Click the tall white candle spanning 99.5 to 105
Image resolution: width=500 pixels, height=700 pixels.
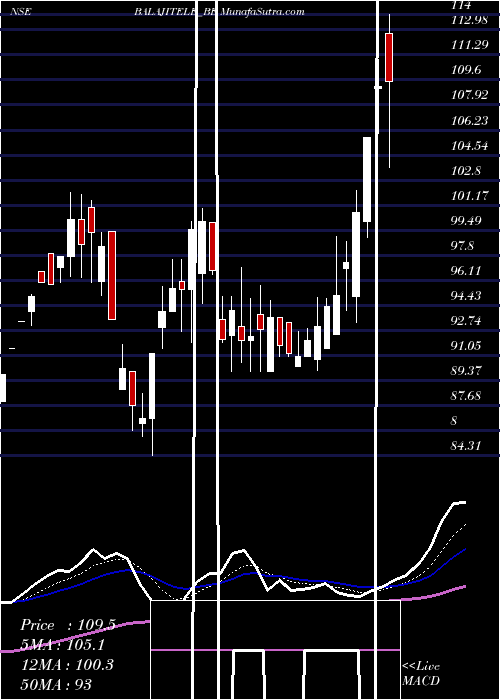coord(367,179)
